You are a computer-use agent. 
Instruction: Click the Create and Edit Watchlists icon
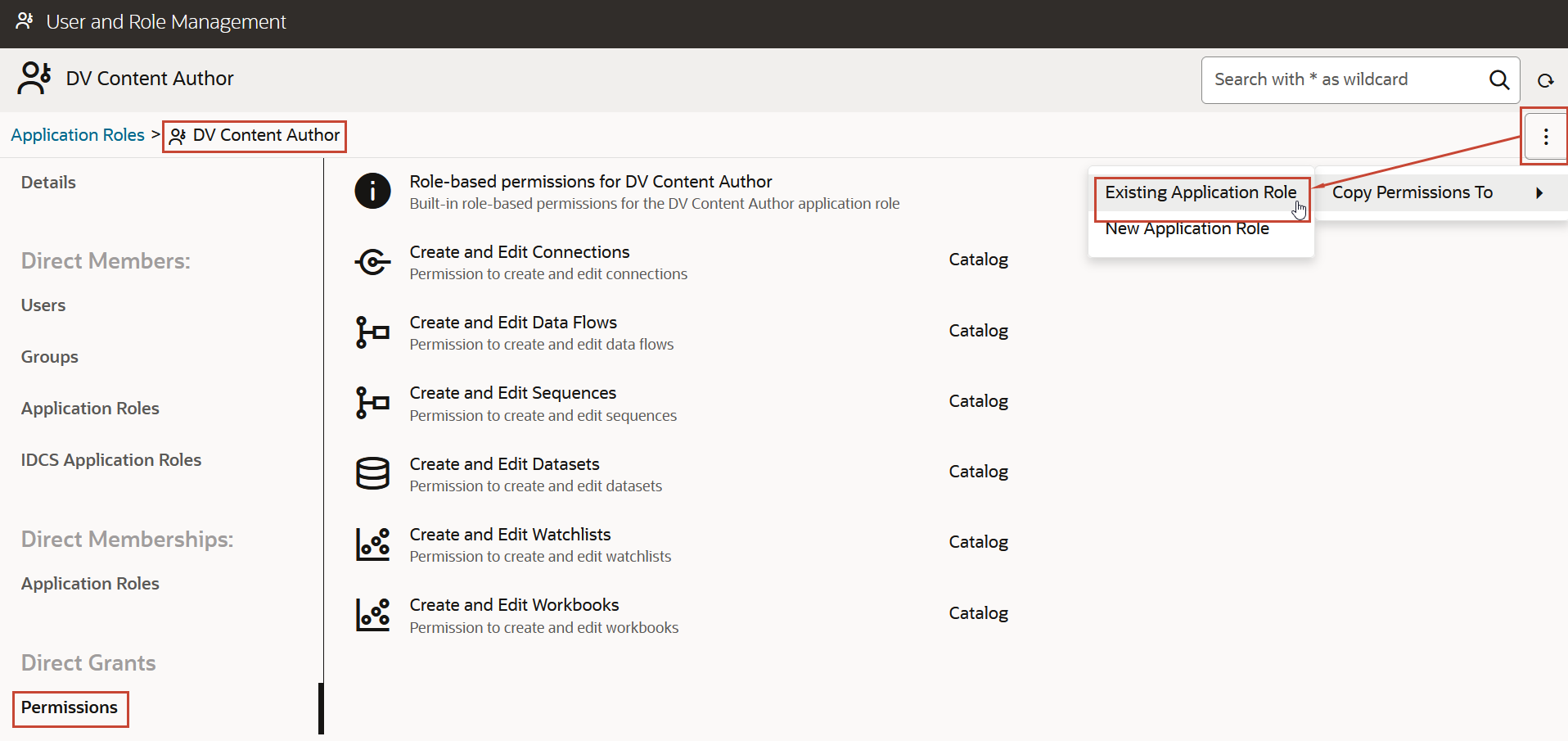pyautogui.click(x=372, y=543)
